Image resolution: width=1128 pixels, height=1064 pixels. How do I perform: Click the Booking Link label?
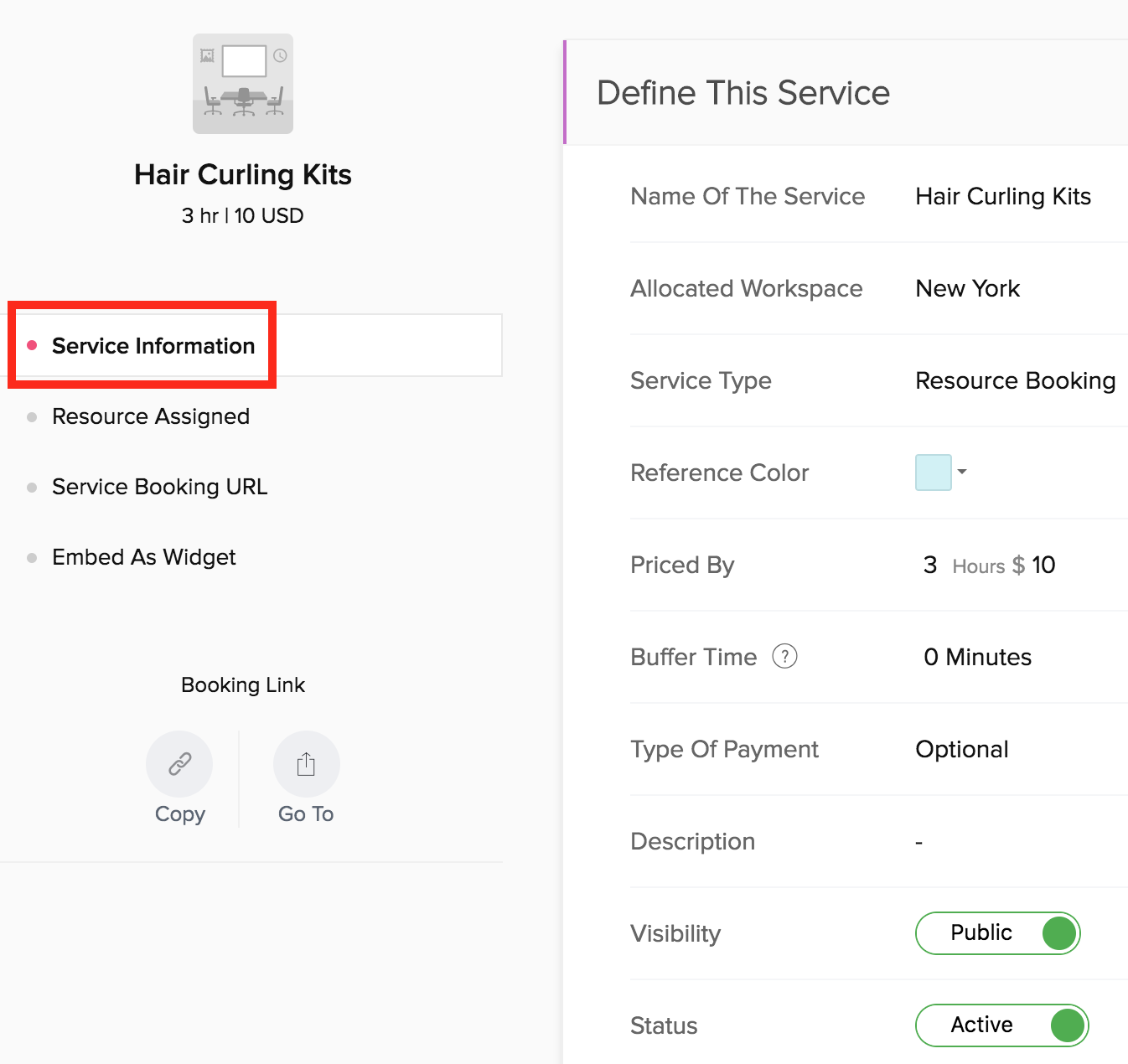(x=243, y=684)
